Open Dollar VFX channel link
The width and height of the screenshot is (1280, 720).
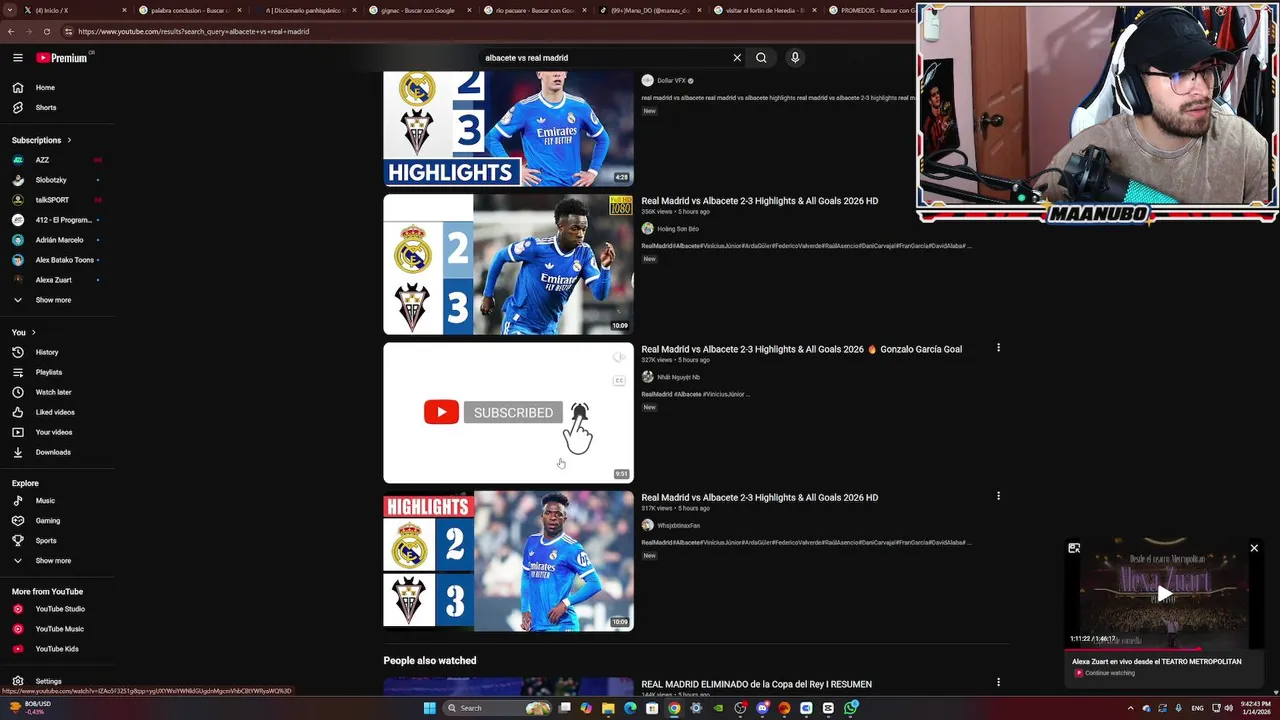pos(671,81)
